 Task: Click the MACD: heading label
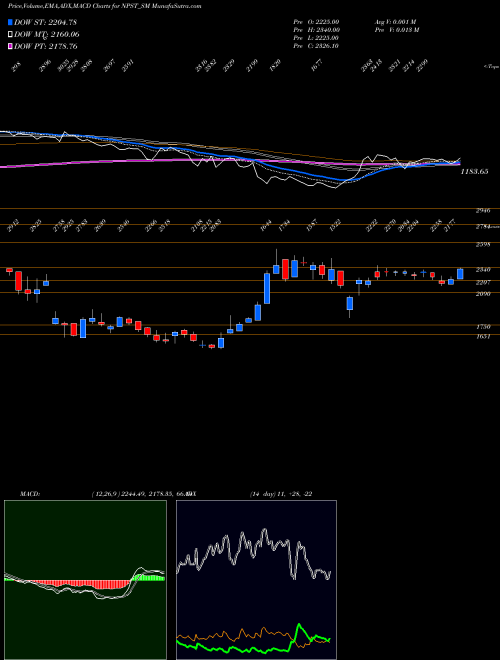pos(29,494)
